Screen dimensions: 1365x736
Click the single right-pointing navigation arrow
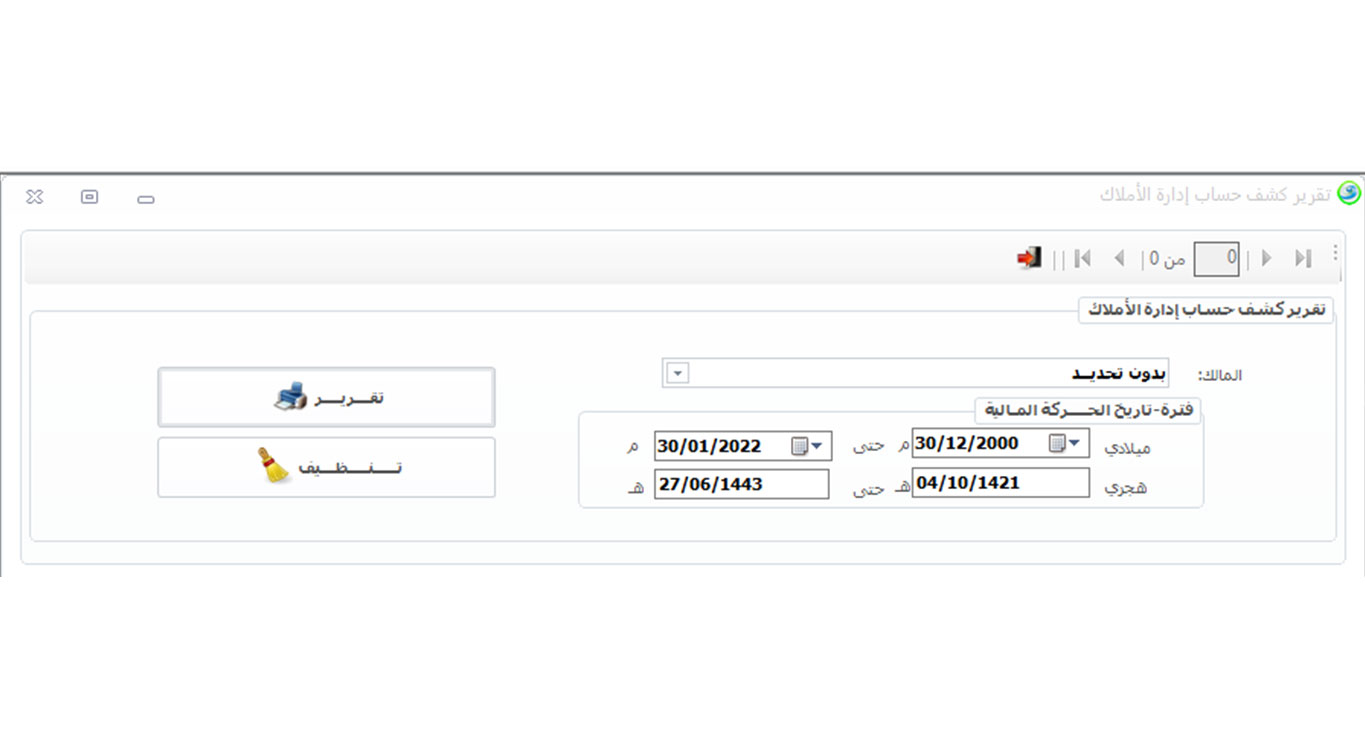1266,258
